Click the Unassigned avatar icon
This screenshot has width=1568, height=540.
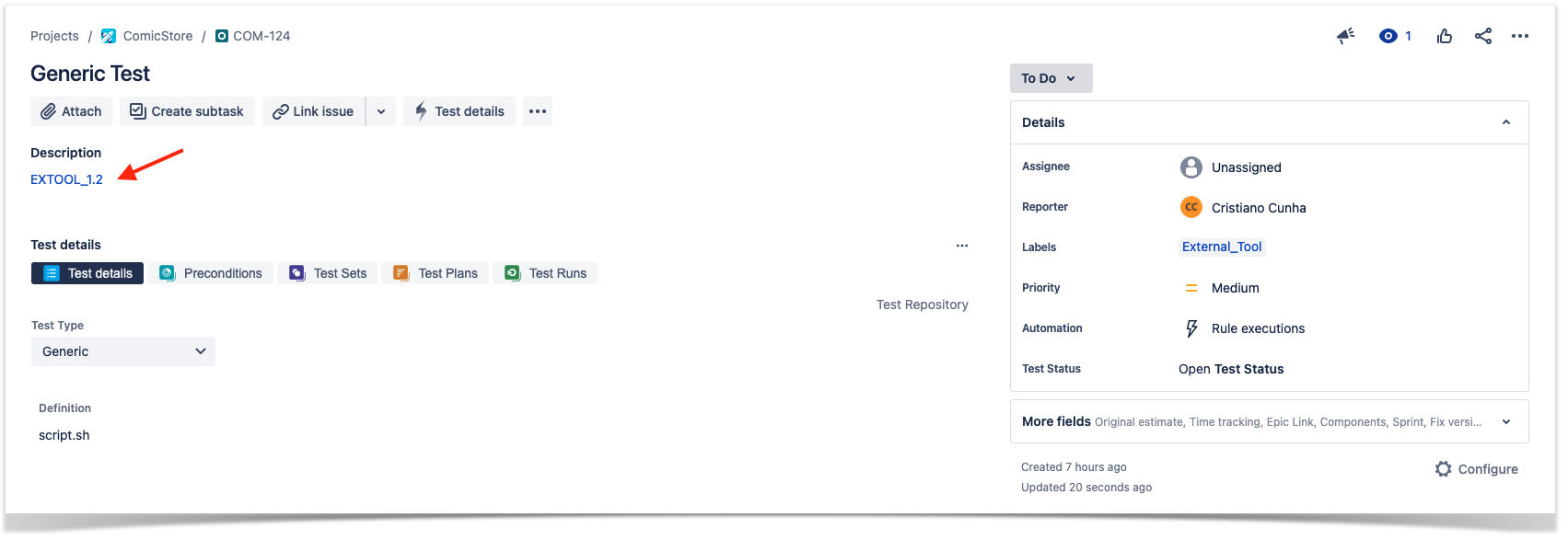tap(1191, 167)
